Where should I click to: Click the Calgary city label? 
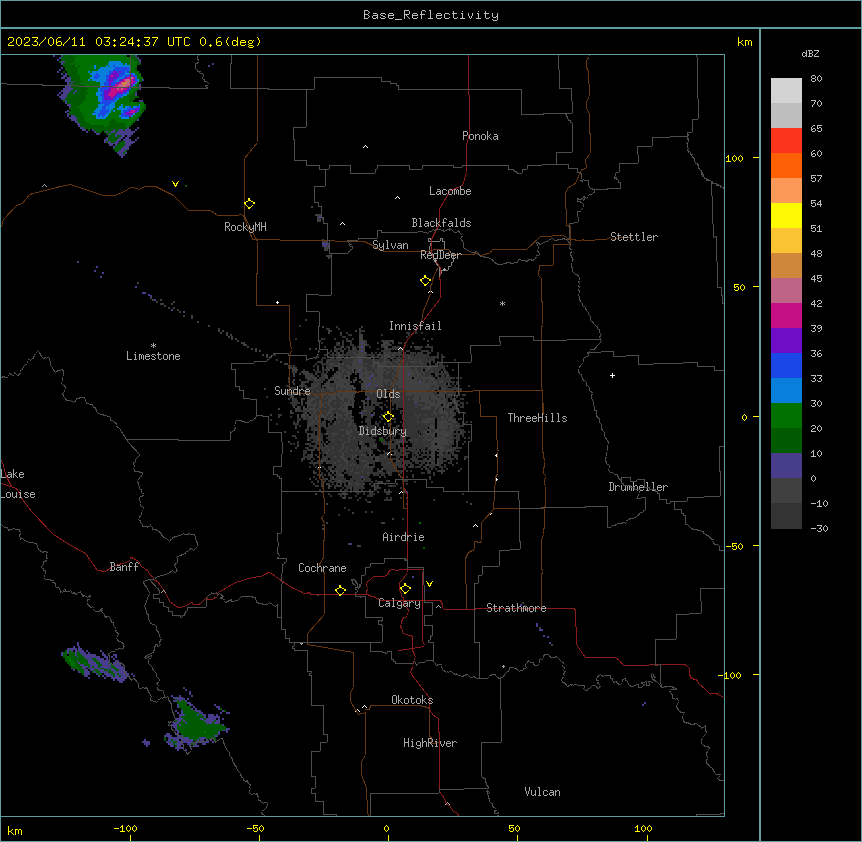pos(400,603)
